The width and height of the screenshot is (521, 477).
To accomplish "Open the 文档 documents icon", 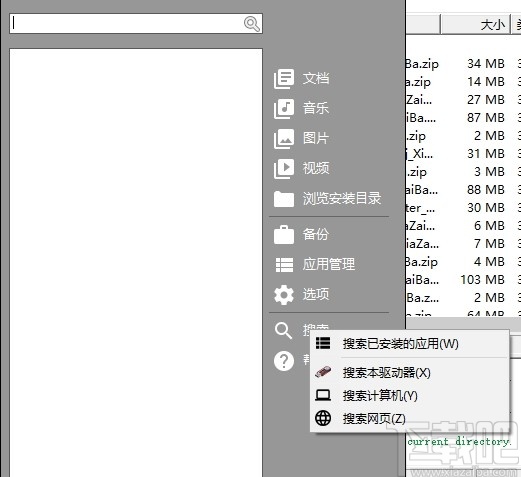I will (284, 79).
